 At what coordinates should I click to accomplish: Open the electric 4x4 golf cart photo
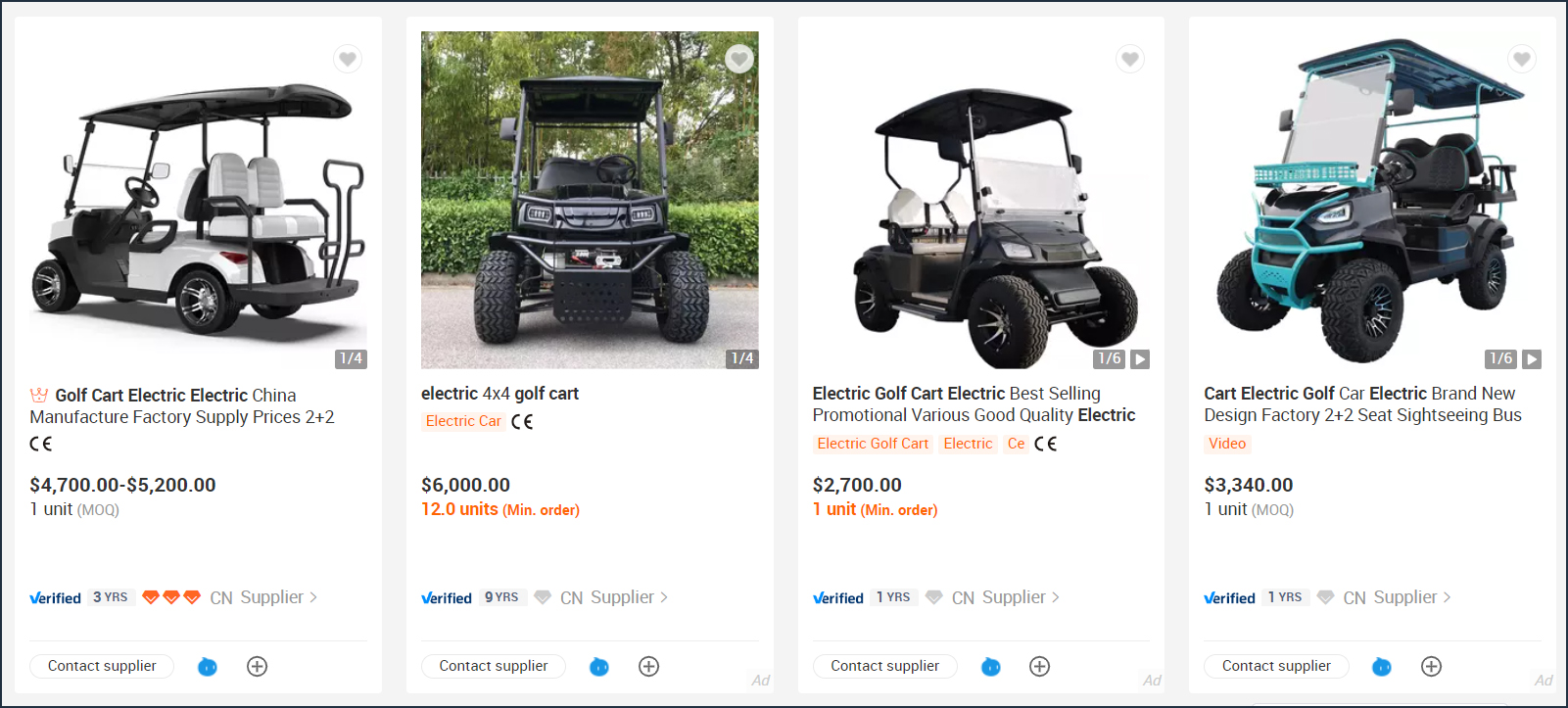pos(590,200)
